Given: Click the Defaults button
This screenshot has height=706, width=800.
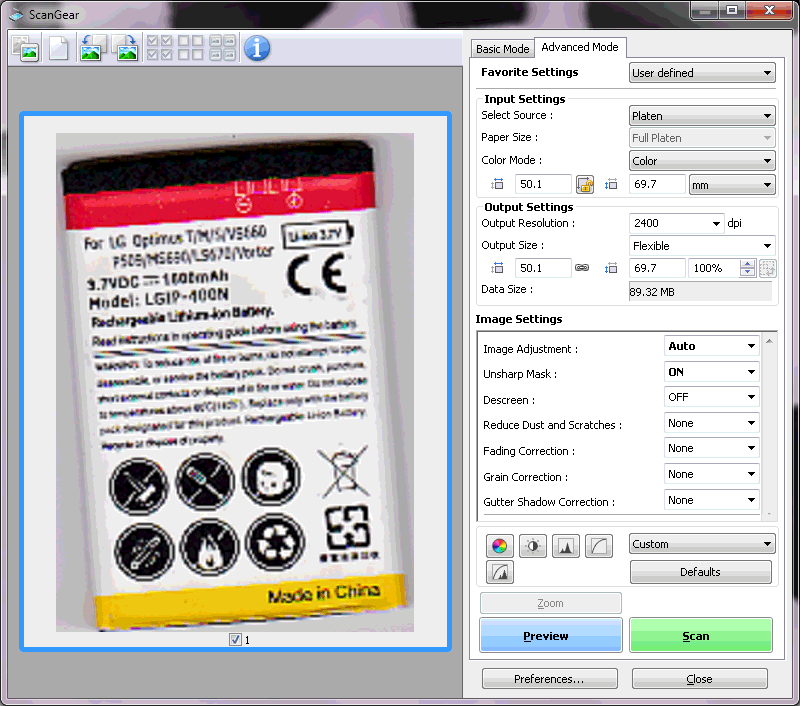Looking at the screenshot, I should pyautogui.click(x=701, y=572).
